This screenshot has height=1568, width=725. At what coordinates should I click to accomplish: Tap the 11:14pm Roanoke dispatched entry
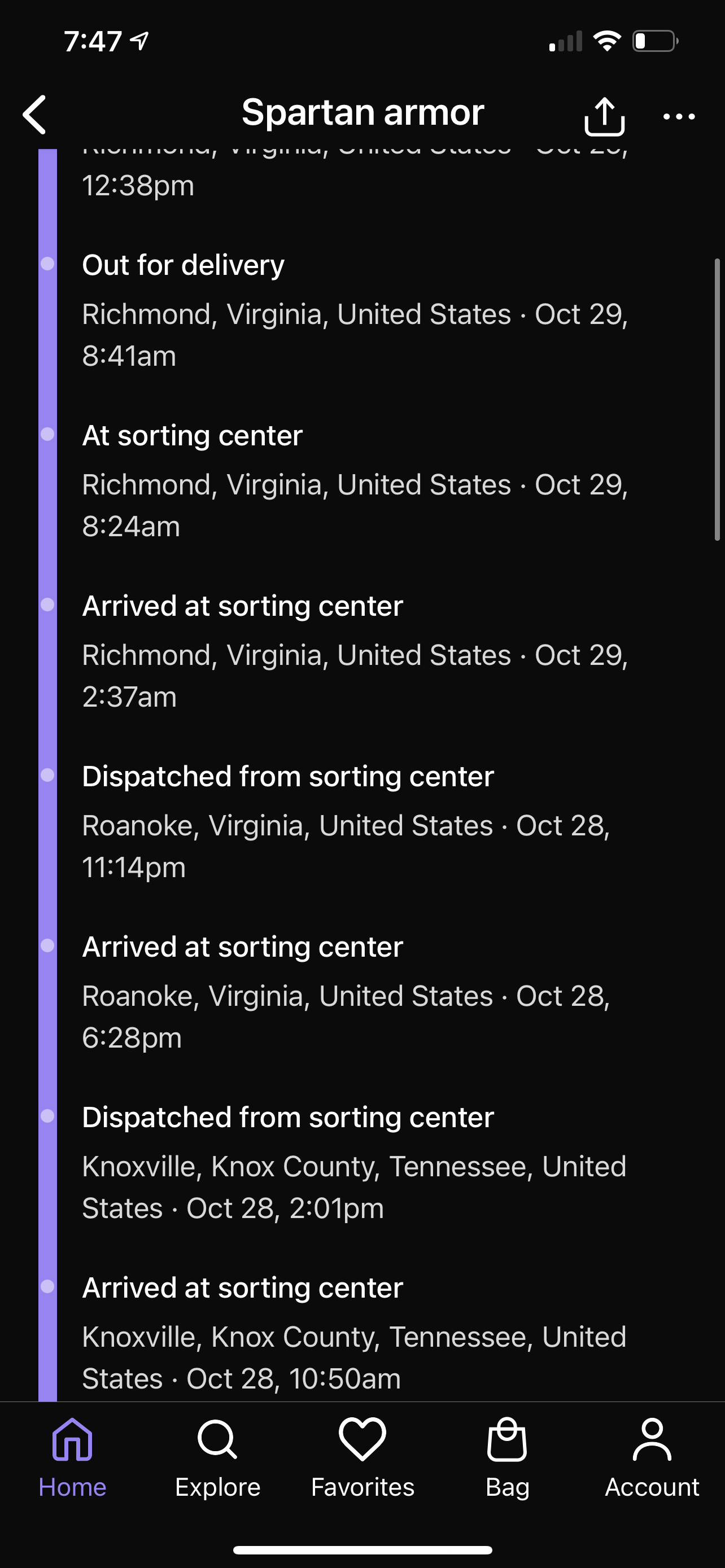(346, 822)
